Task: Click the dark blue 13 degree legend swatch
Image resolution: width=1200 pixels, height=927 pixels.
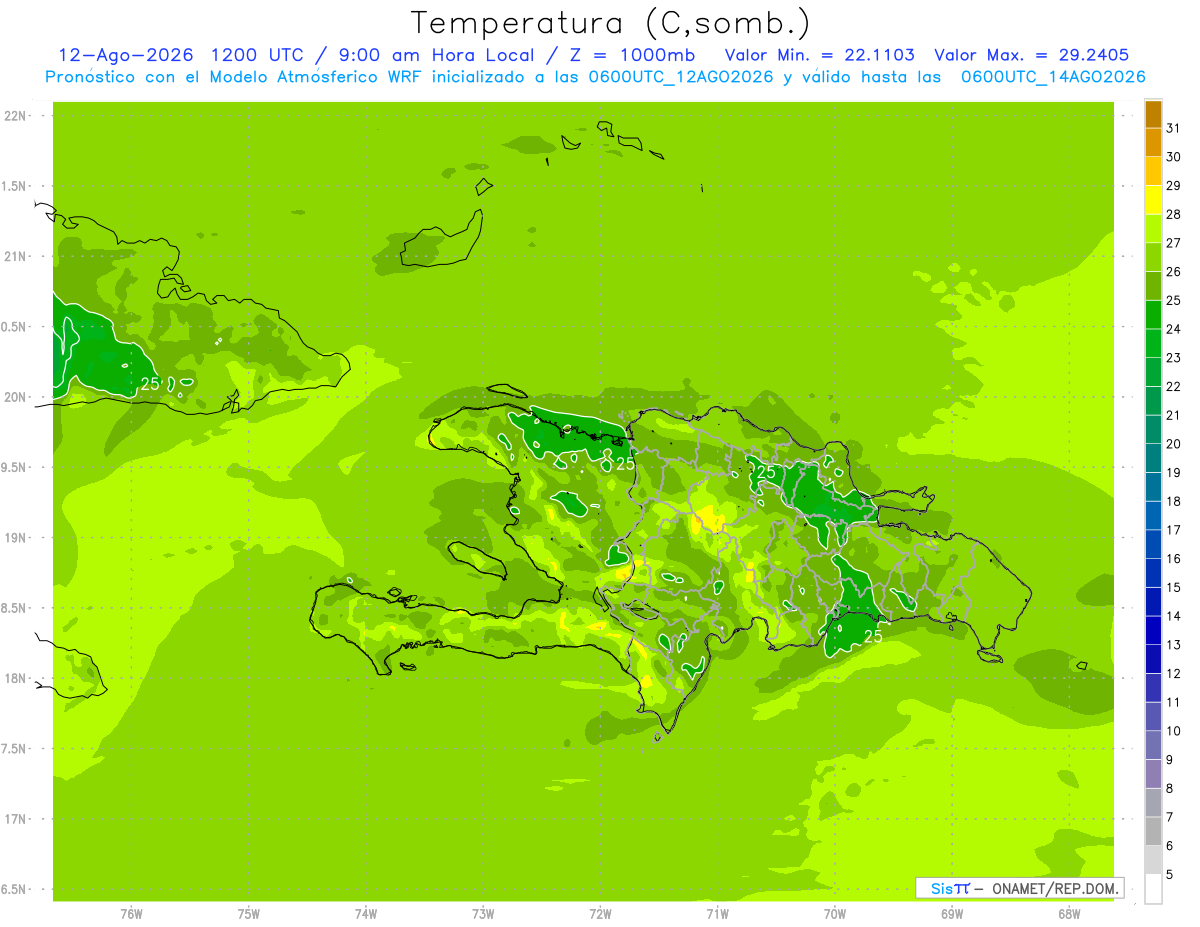Action: 1153,631
